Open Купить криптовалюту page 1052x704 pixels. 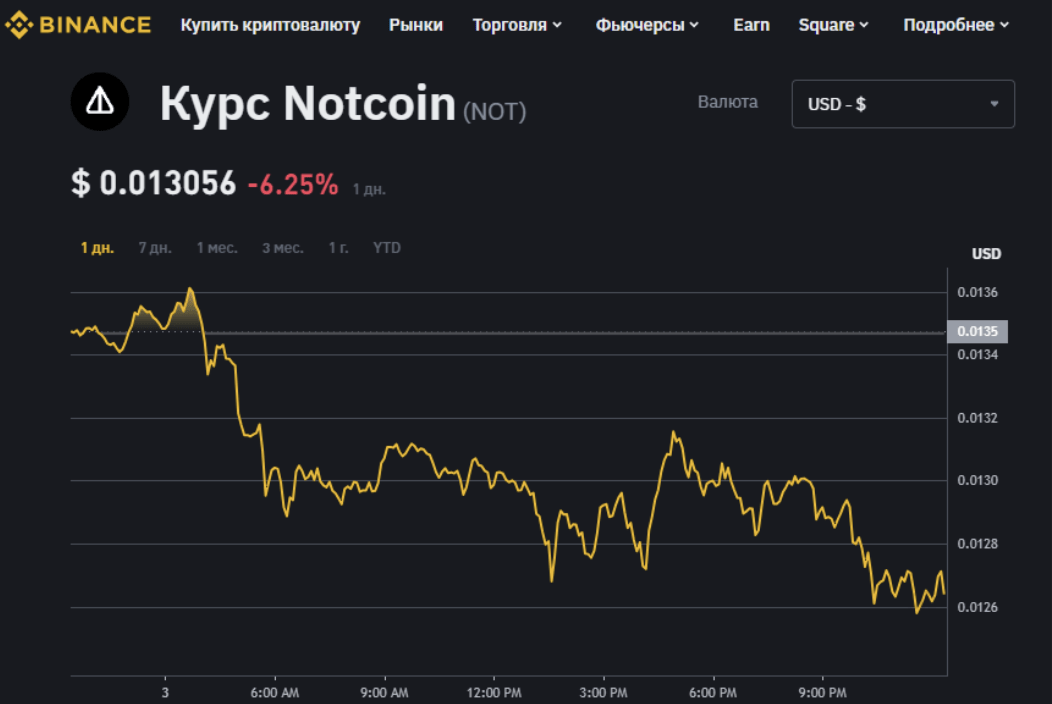point(270,25)
